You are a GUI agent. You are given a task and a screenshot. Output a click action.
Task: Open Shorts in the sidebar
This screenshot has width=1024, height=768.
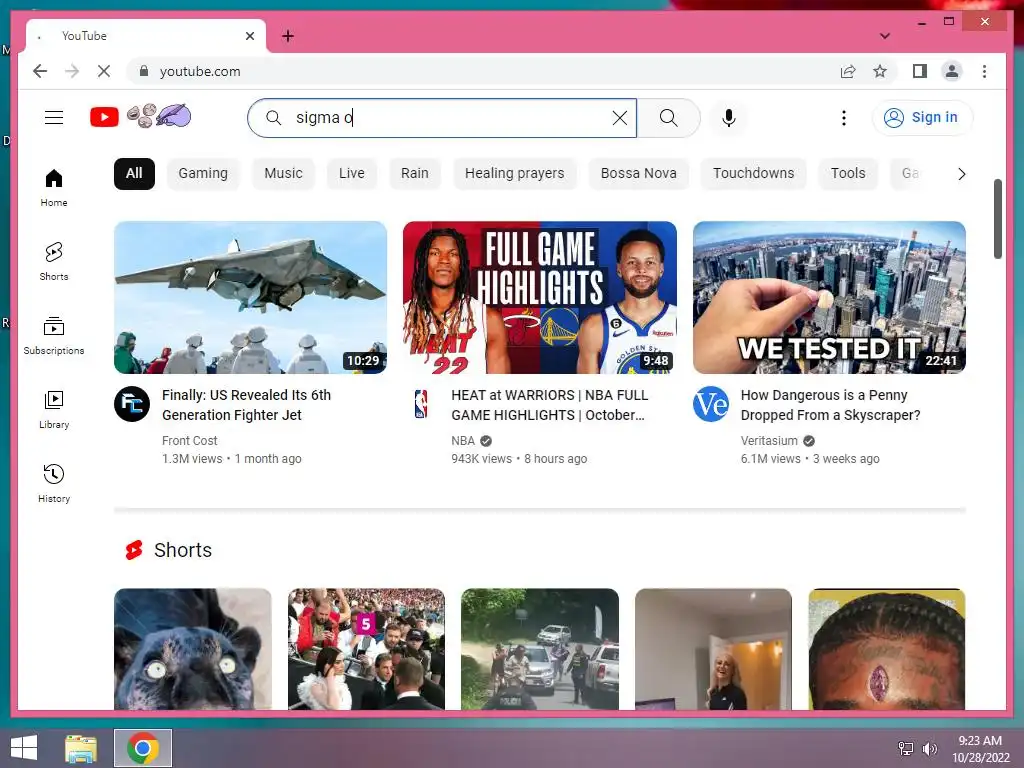[54, 261]
